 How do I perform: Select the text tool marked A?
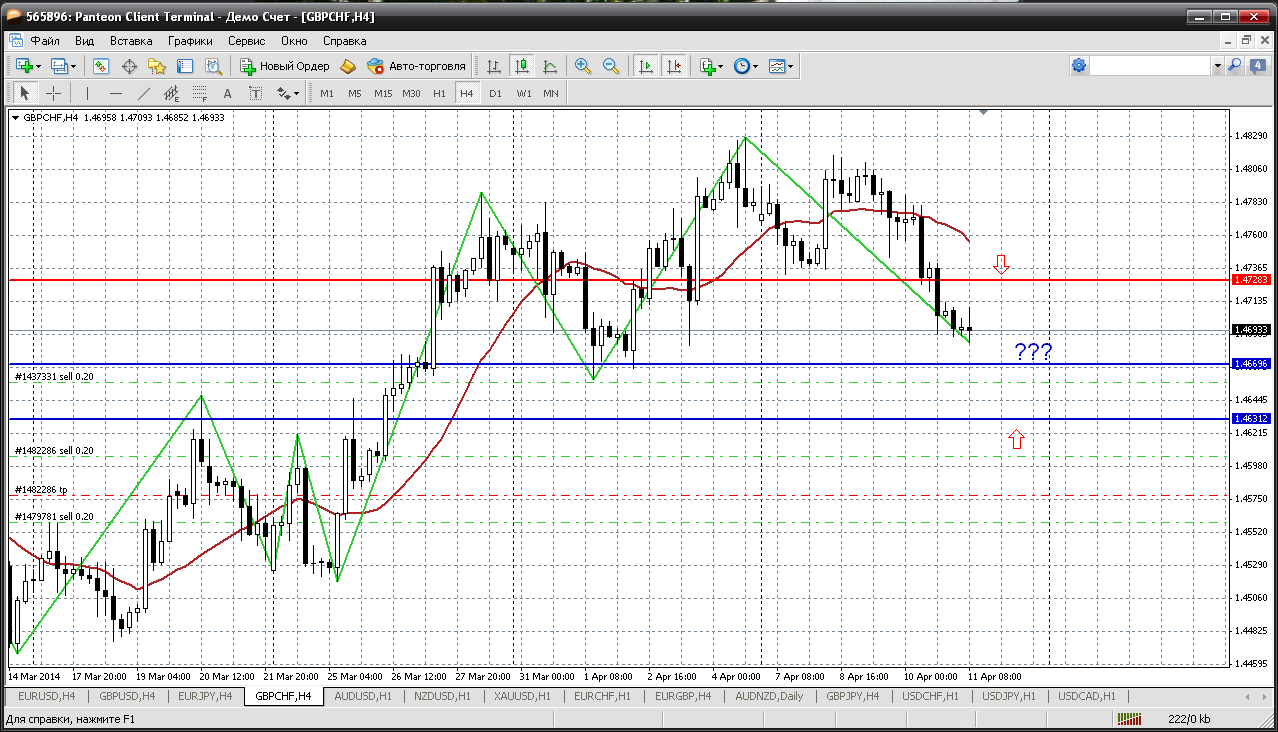[228, 93]
